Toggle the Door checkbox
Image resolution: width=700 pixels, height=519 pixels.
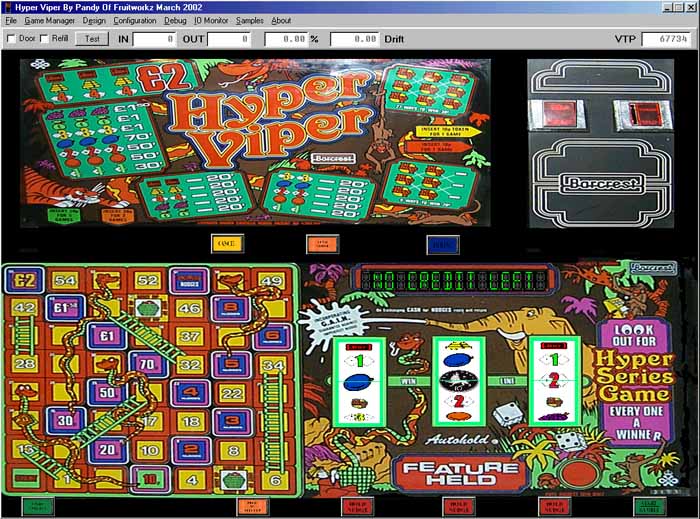pos(12,39)
